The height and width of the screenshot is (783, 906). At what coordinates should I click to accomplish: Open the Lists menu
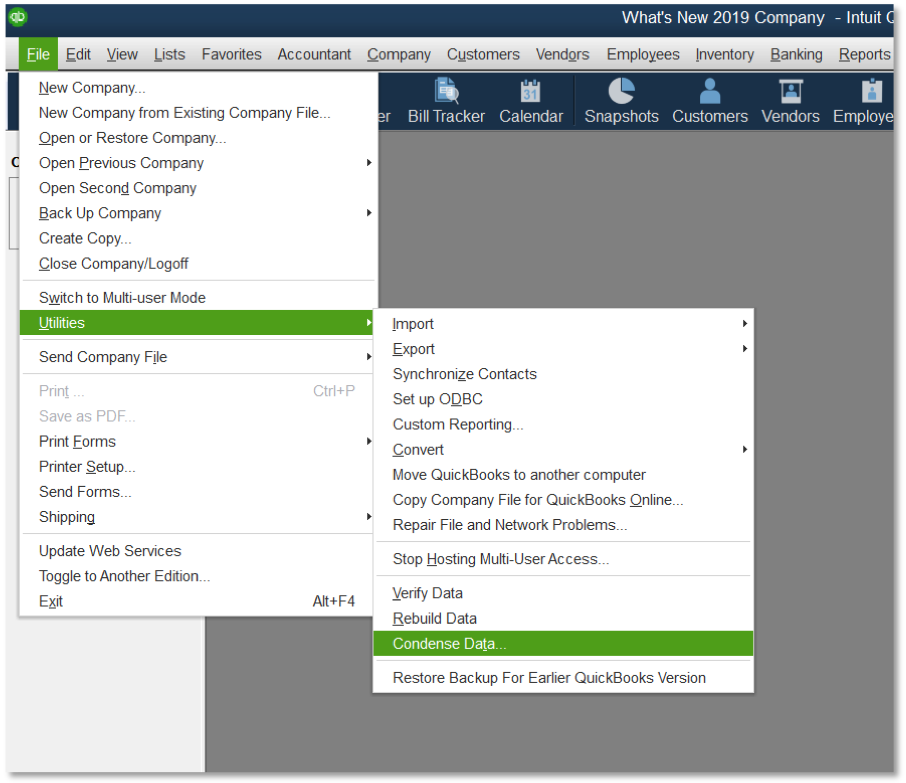coord(169,54)
